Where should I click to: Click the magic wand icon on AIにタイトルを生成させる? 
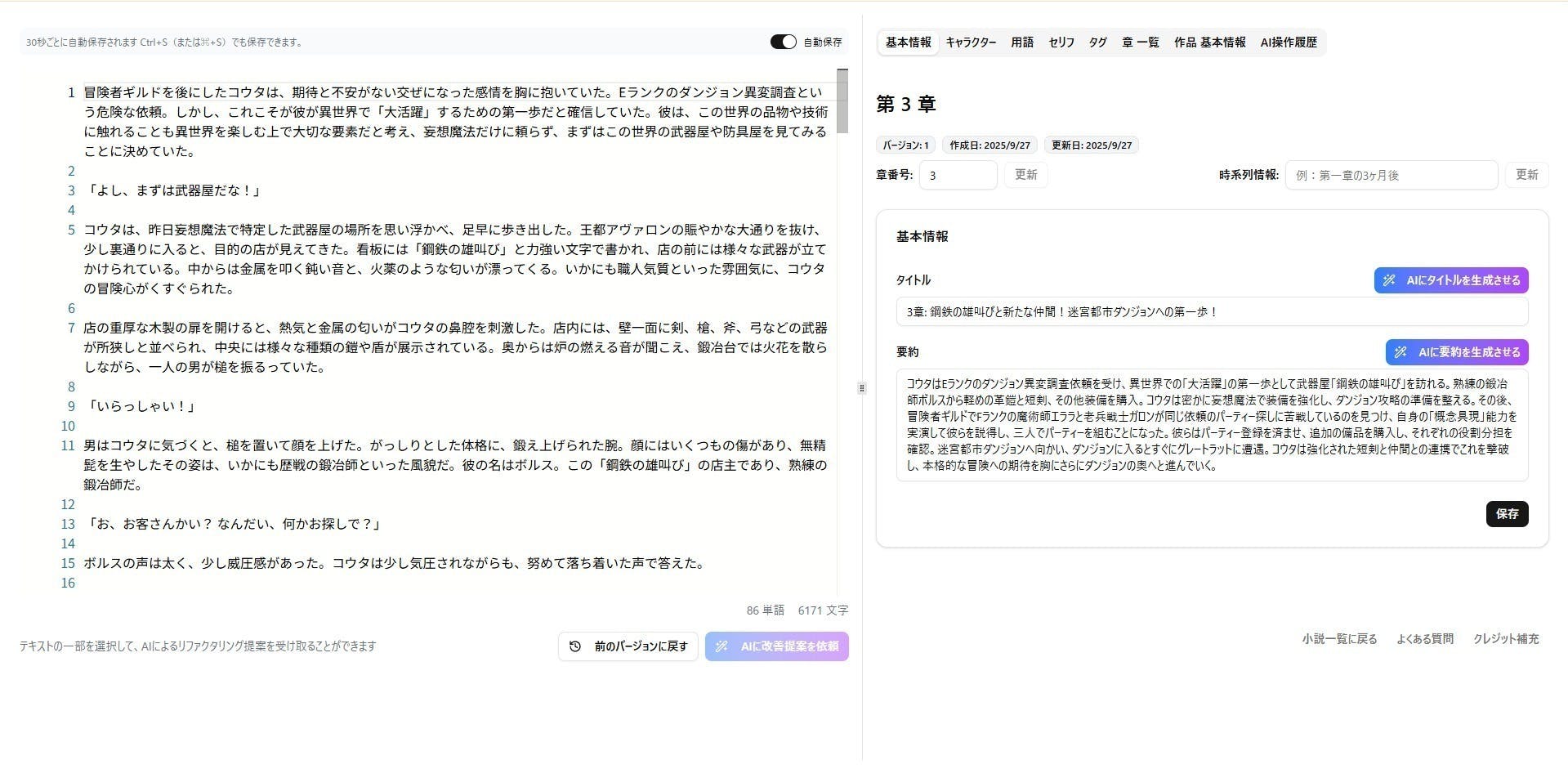point(1391,280)
